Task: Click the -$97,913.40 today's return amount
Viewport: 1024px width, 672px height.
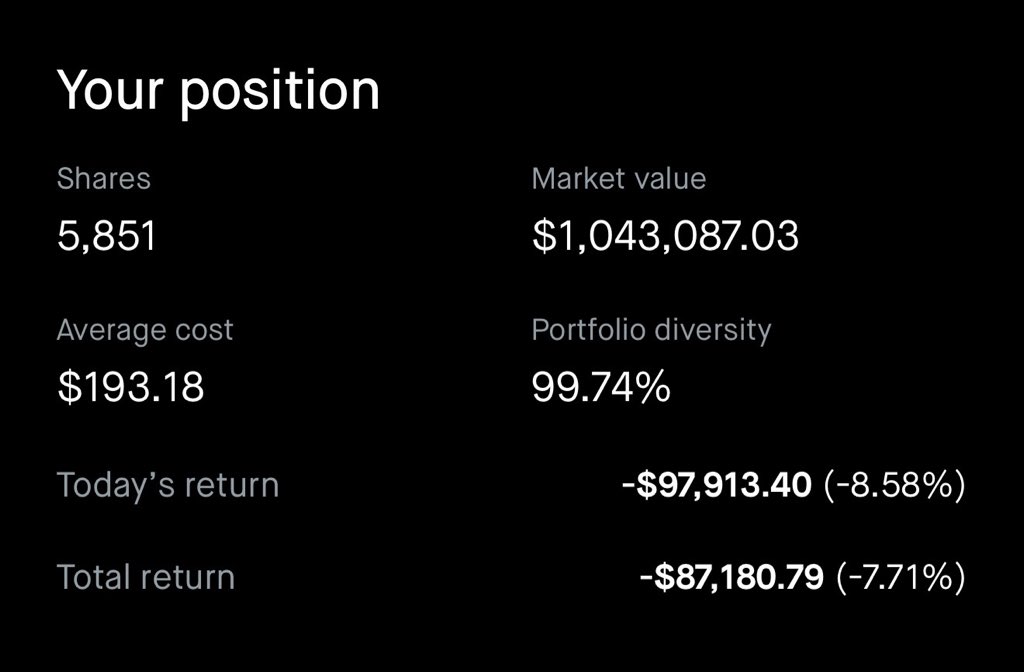Action: (x=716, y=485)
